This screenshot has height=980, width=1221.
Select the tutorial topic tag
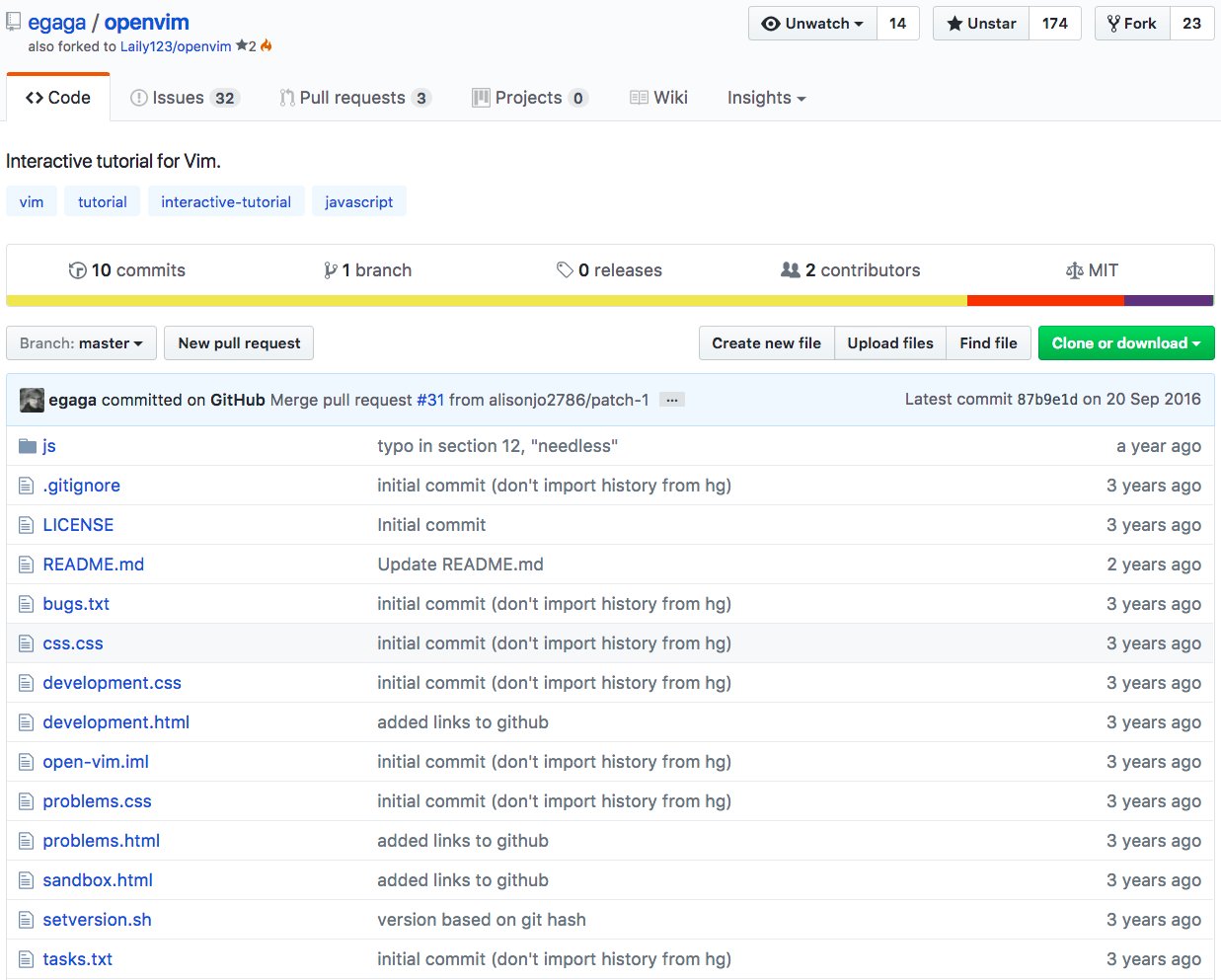click(103, 202)
